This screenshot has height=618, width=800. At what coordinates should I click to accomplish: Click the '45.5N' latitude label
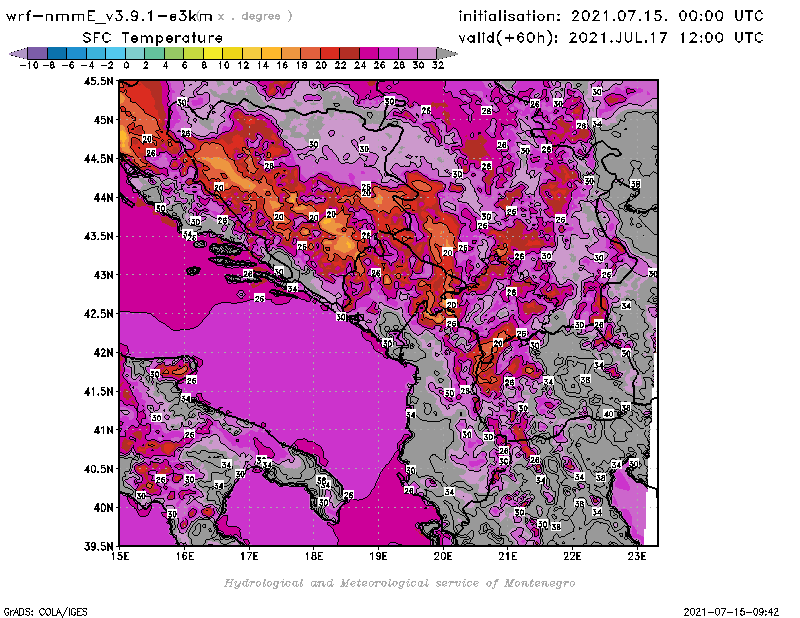point(99,81)
